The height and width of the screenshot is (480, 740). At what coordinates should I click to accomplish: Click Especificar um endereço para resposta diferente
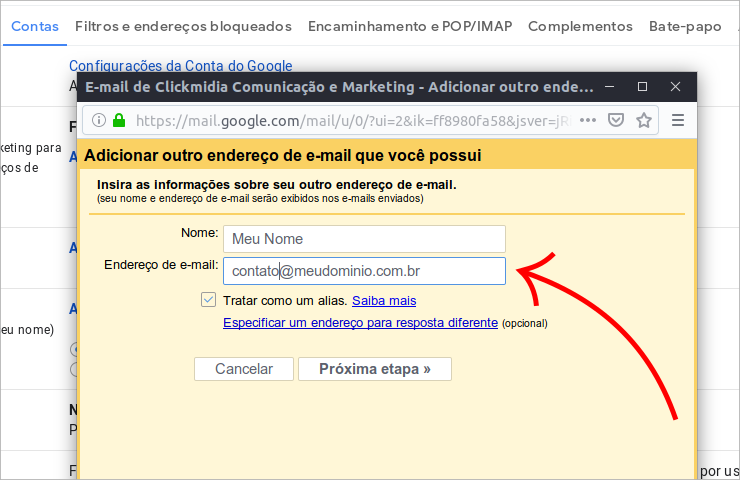360,323
